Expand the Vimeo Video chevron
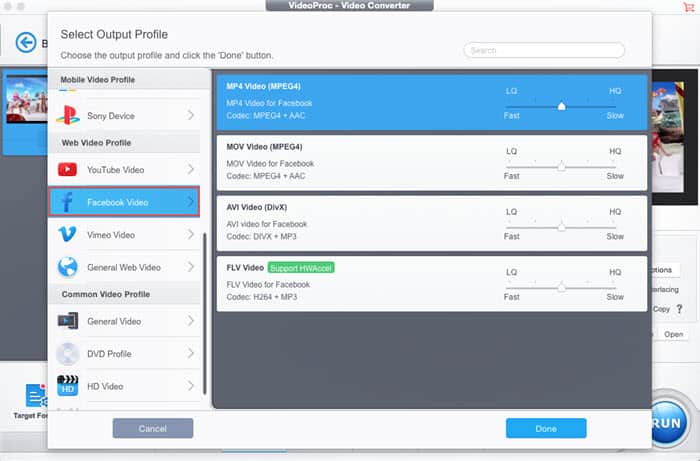 click(191, 234)
